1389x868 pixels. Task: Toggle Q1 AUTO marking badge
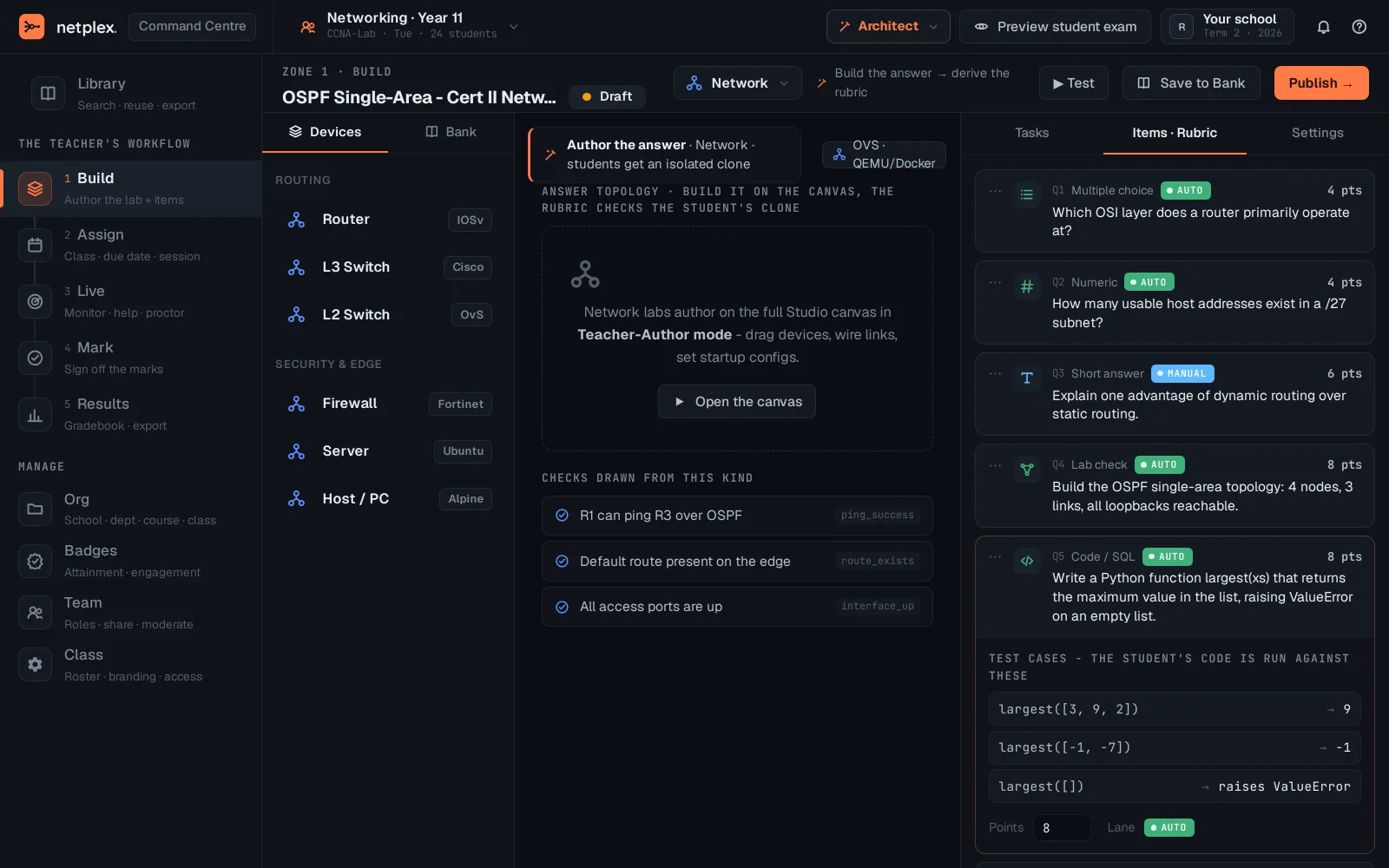coord(1186,190)
